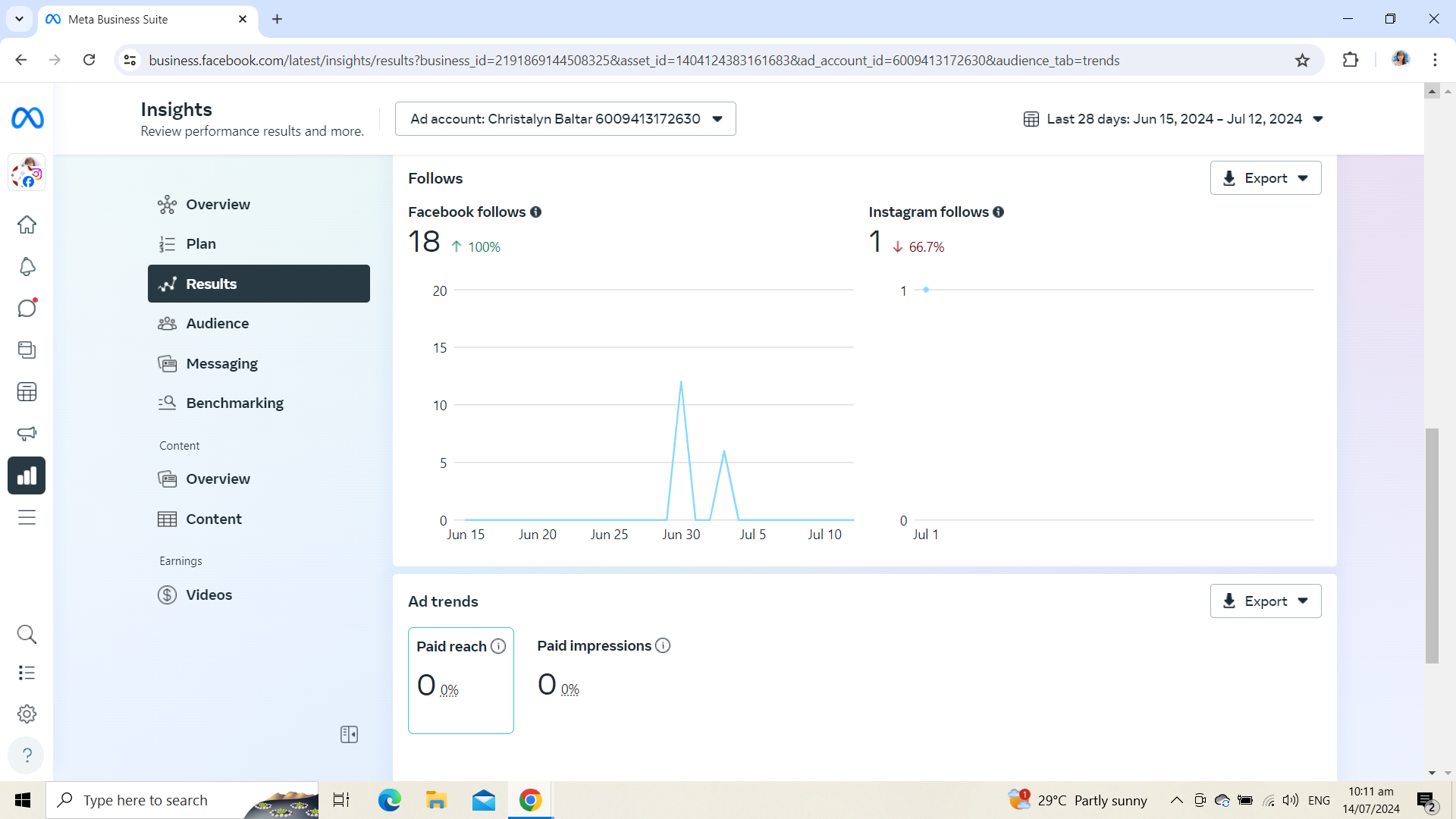This screenshot has width=1456, height=819.
Task: Click the address bar URL
Action: pyautogui.click(x=634, y=61)
